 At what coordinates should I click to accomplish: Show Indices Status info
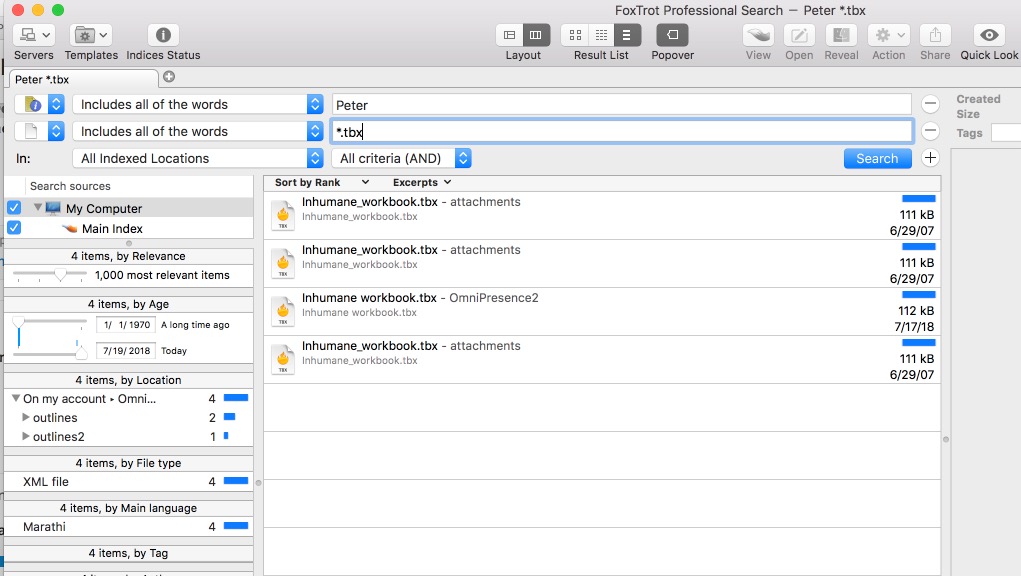pyautogui.click(x=163, y=35)
